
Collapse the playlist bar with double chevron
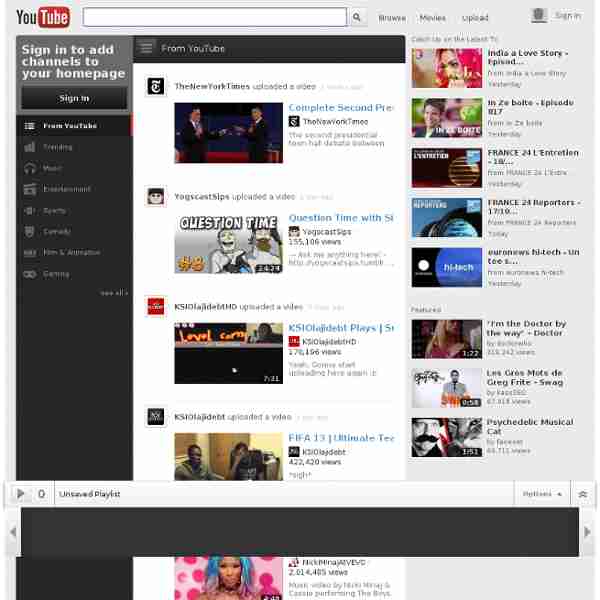tap(582, 494)
